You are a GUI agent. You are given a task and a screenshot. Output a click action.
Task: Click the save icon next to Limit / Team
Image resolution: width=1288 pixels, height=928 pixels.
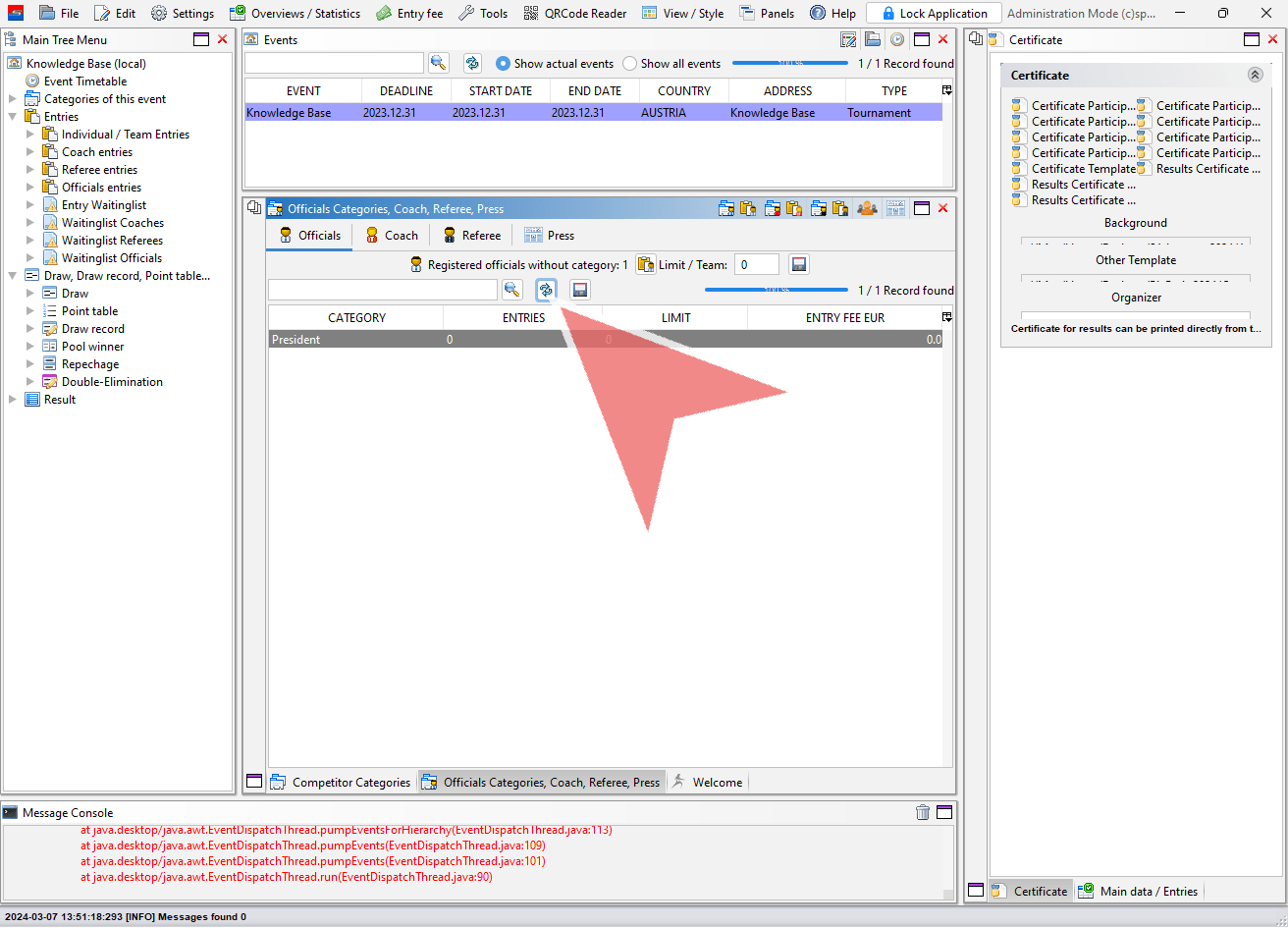pos(799,264)
